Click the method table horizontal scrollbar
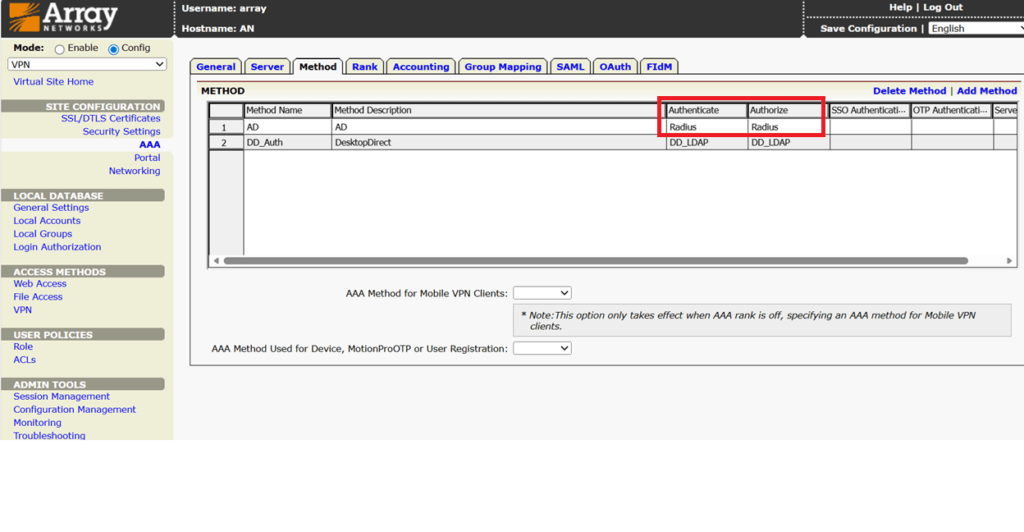 point(596,260)
